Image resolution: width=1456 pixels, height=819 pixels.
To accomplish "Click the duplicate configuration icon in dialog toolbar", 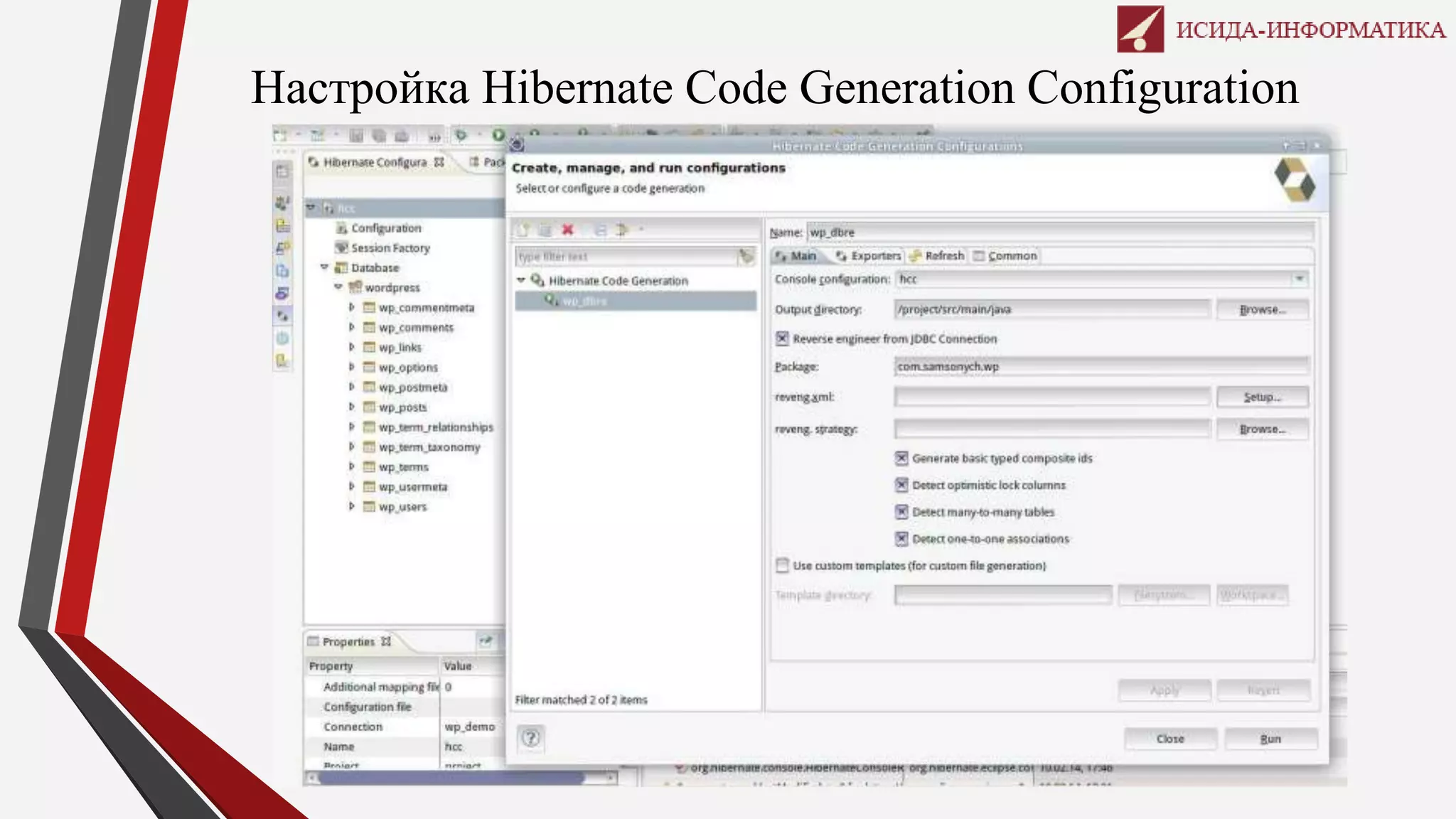I will pyautogui.click(x=545, y=230).
